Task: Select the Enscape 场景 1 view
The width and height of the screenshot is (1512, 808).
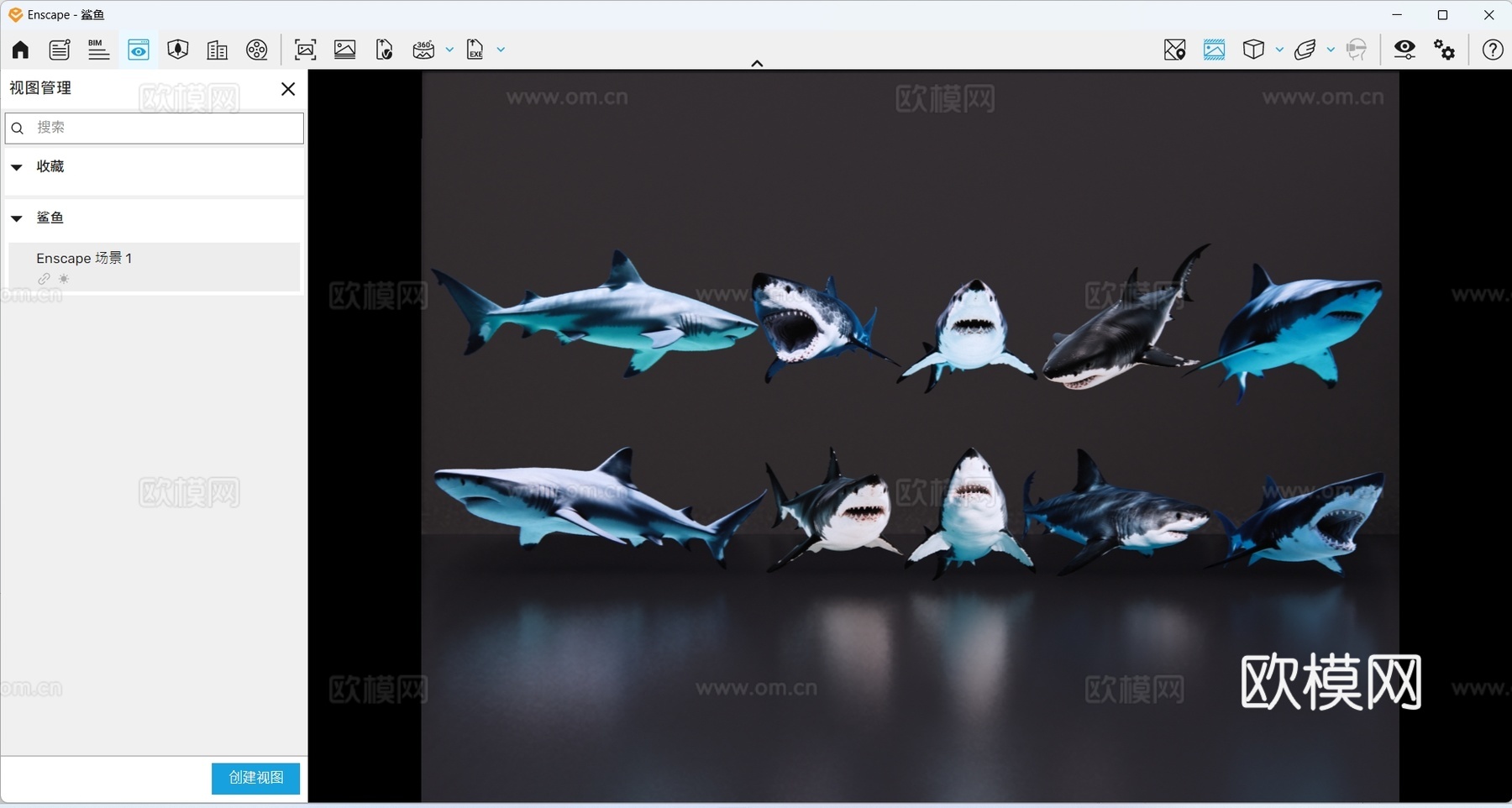Action: coord(155,267)
